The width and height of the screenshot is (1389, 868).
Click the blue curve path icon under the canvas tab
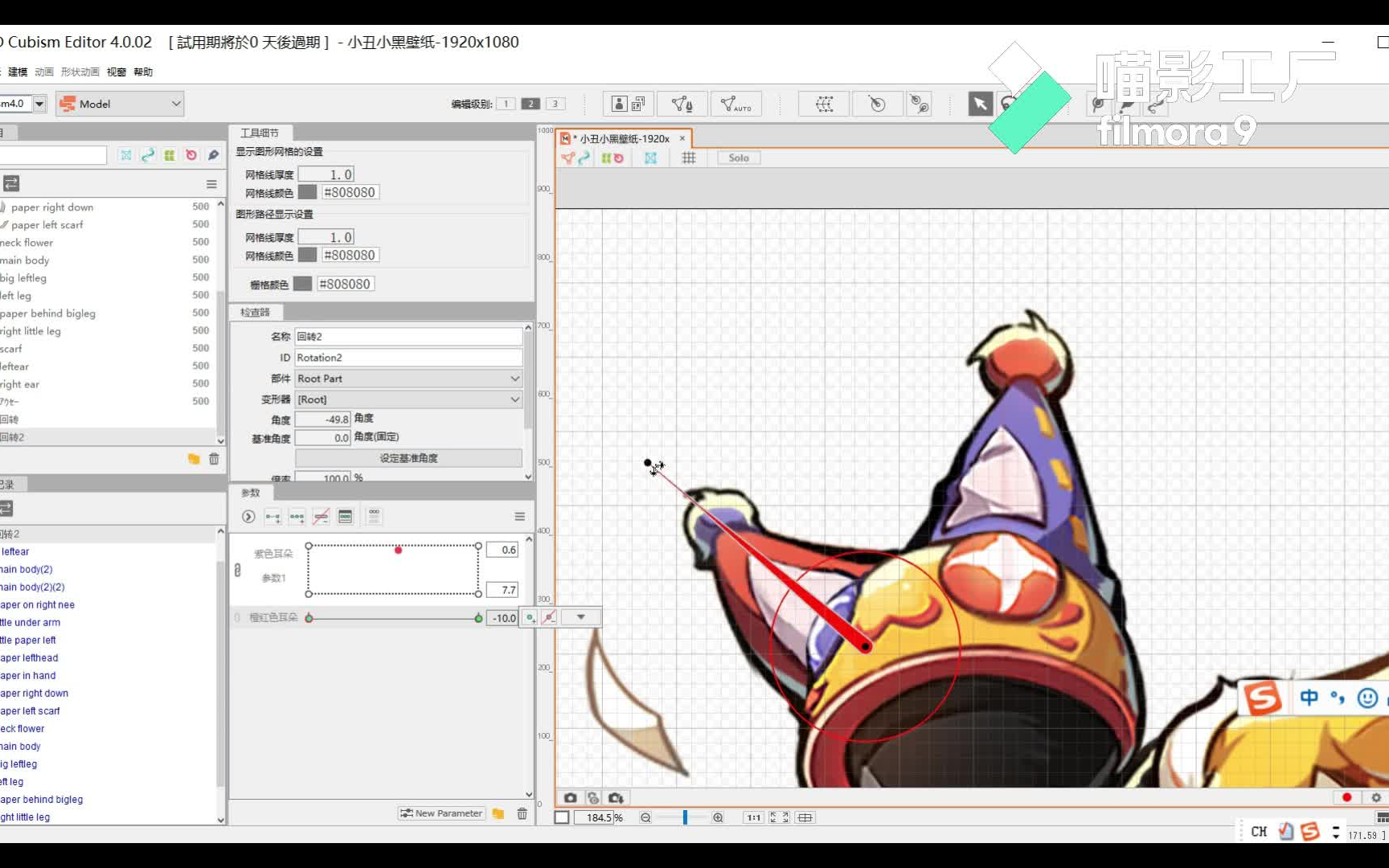(584, 158)
